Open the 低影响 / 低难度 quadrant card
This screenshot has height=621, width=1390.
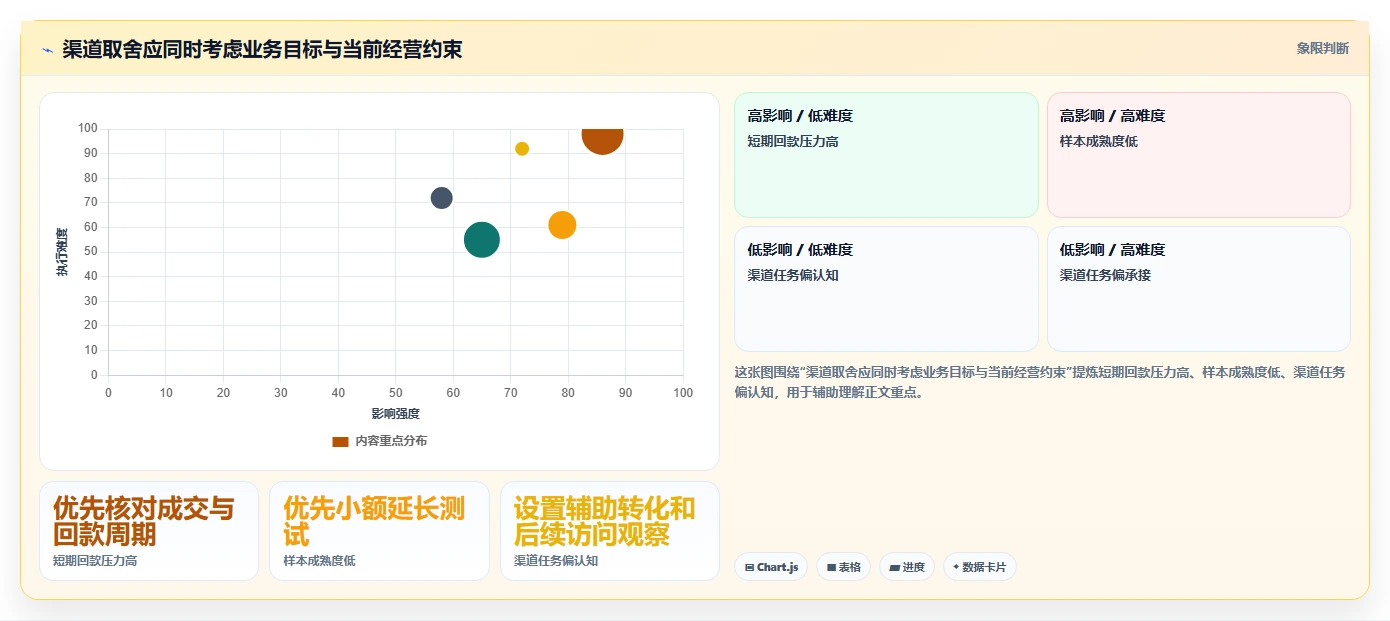pos(886,289)
